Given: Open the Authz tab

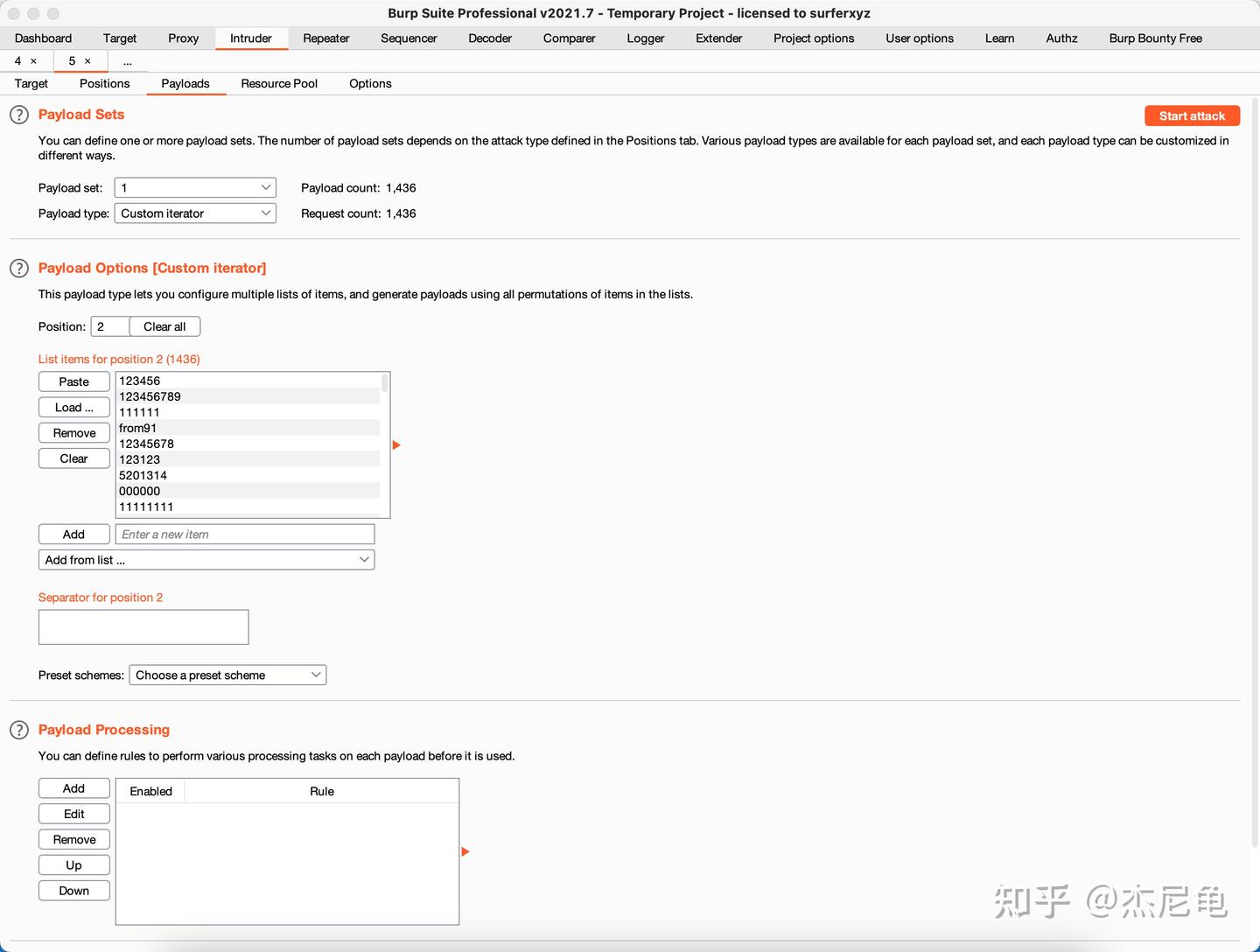Looking at the screenshot, I should click(x=1062, y=38).
